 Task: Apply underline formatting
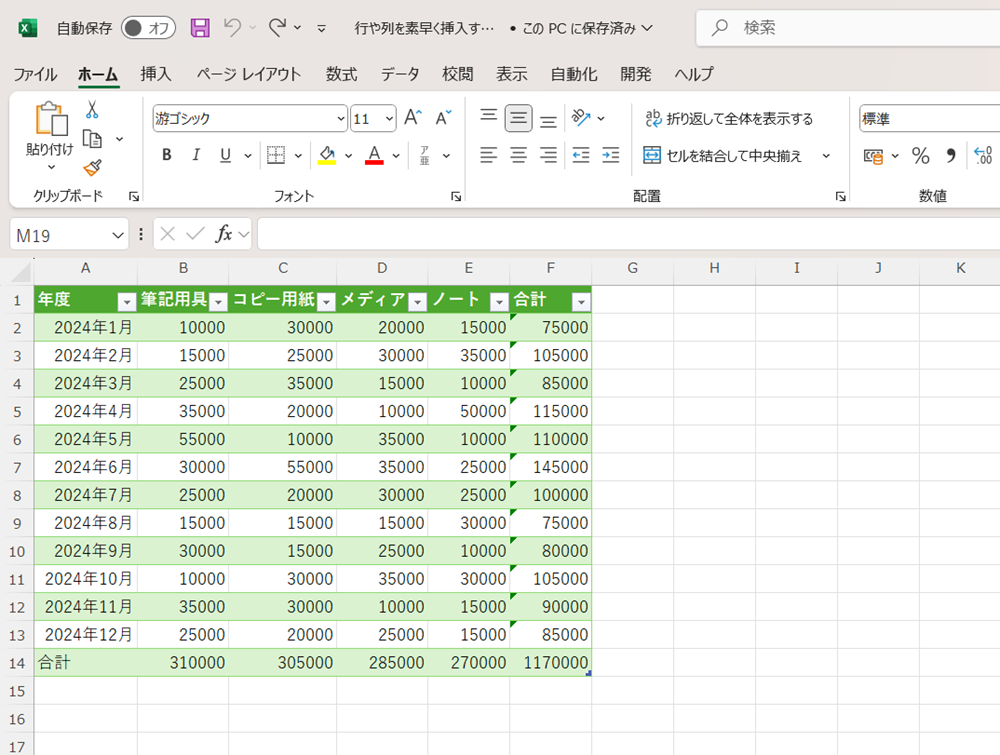(x=225, y=155)
